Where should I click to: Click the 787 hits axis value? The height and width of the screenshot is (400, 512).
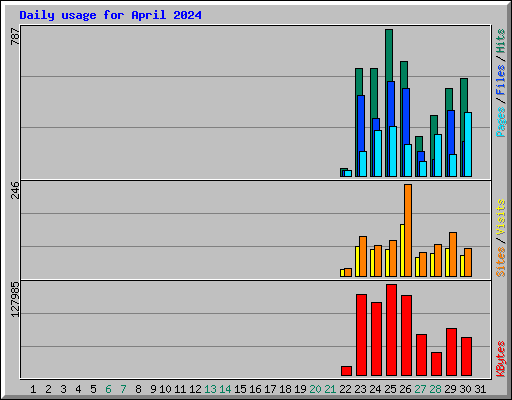click(15, 36)
